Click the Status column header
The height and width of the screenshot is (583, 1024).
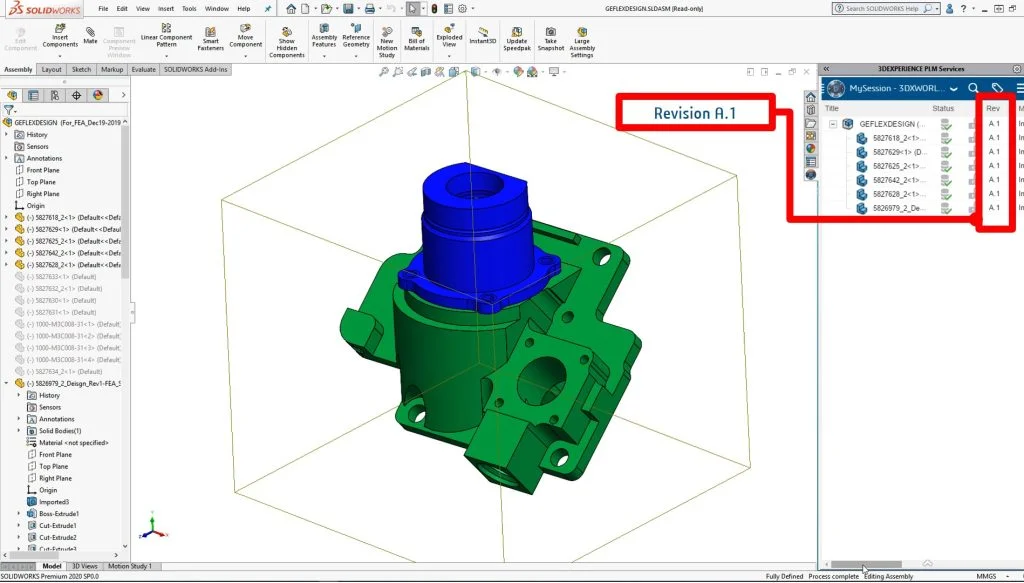(x=943, y=108)
